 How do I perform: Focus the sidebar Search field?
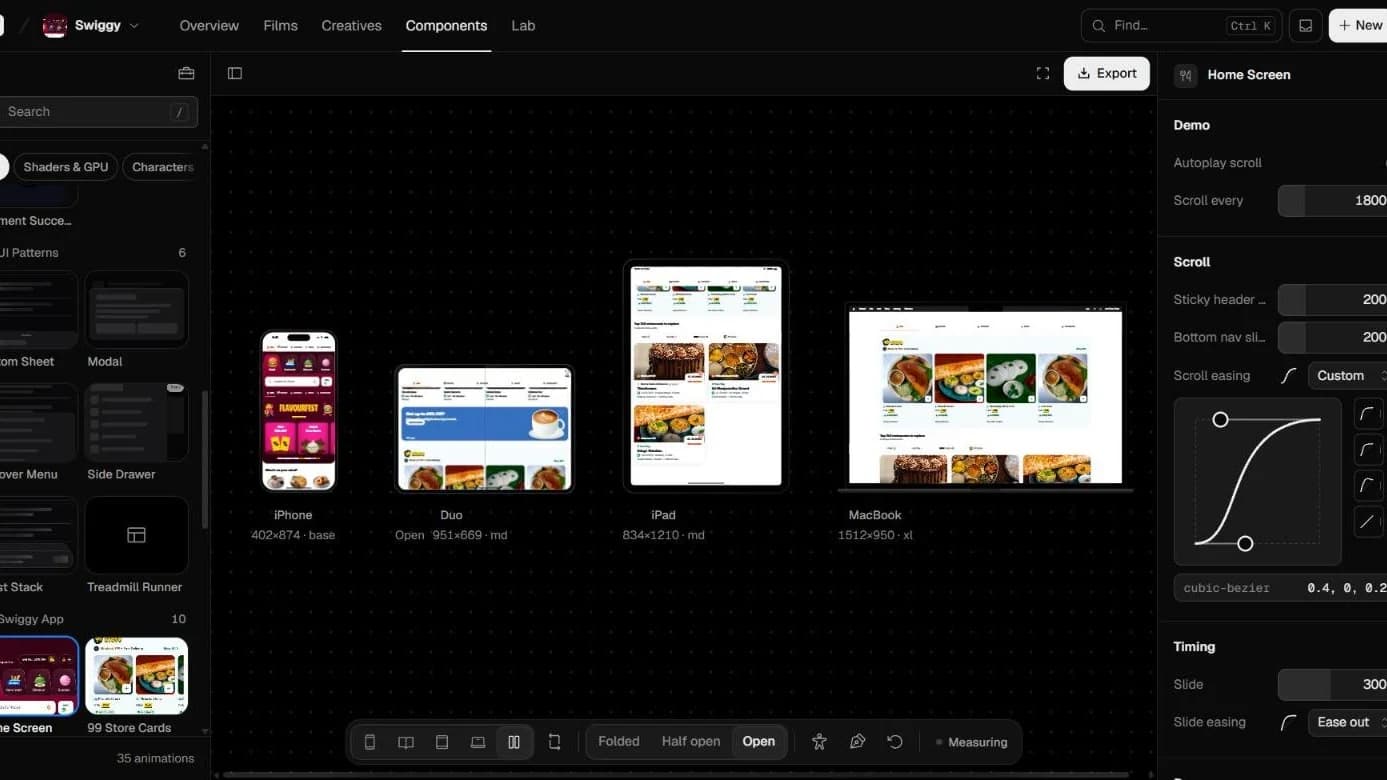98,112
